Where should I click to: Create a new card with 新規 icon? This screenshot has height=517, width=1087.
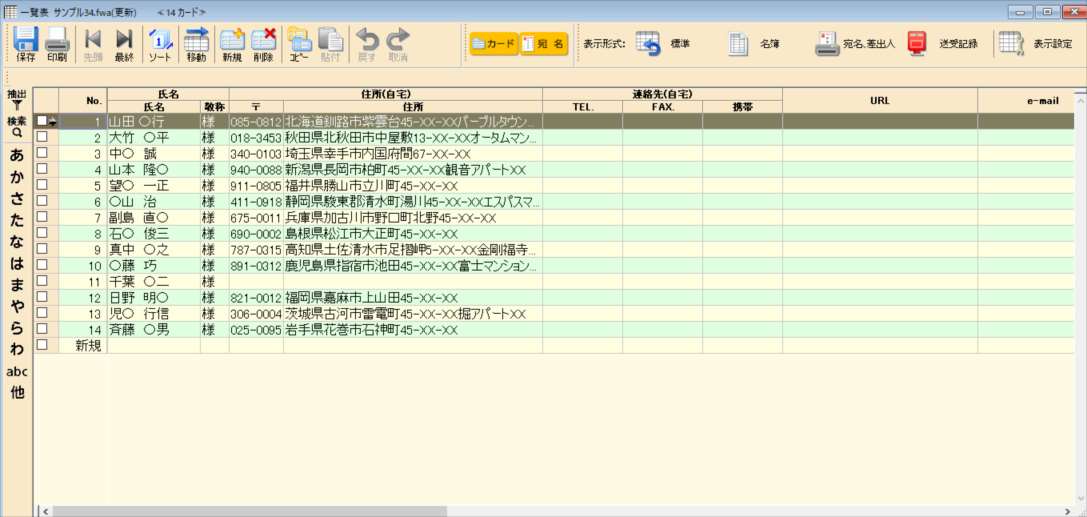click(232, 42)
